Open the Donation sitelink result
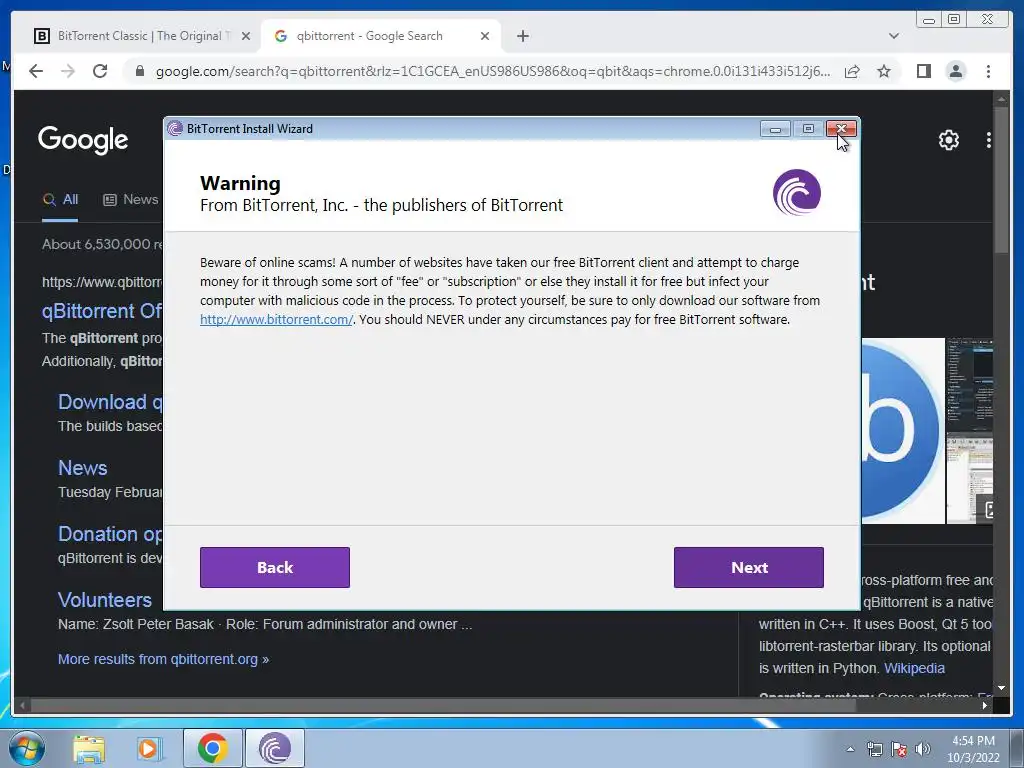 coord(110,534)
